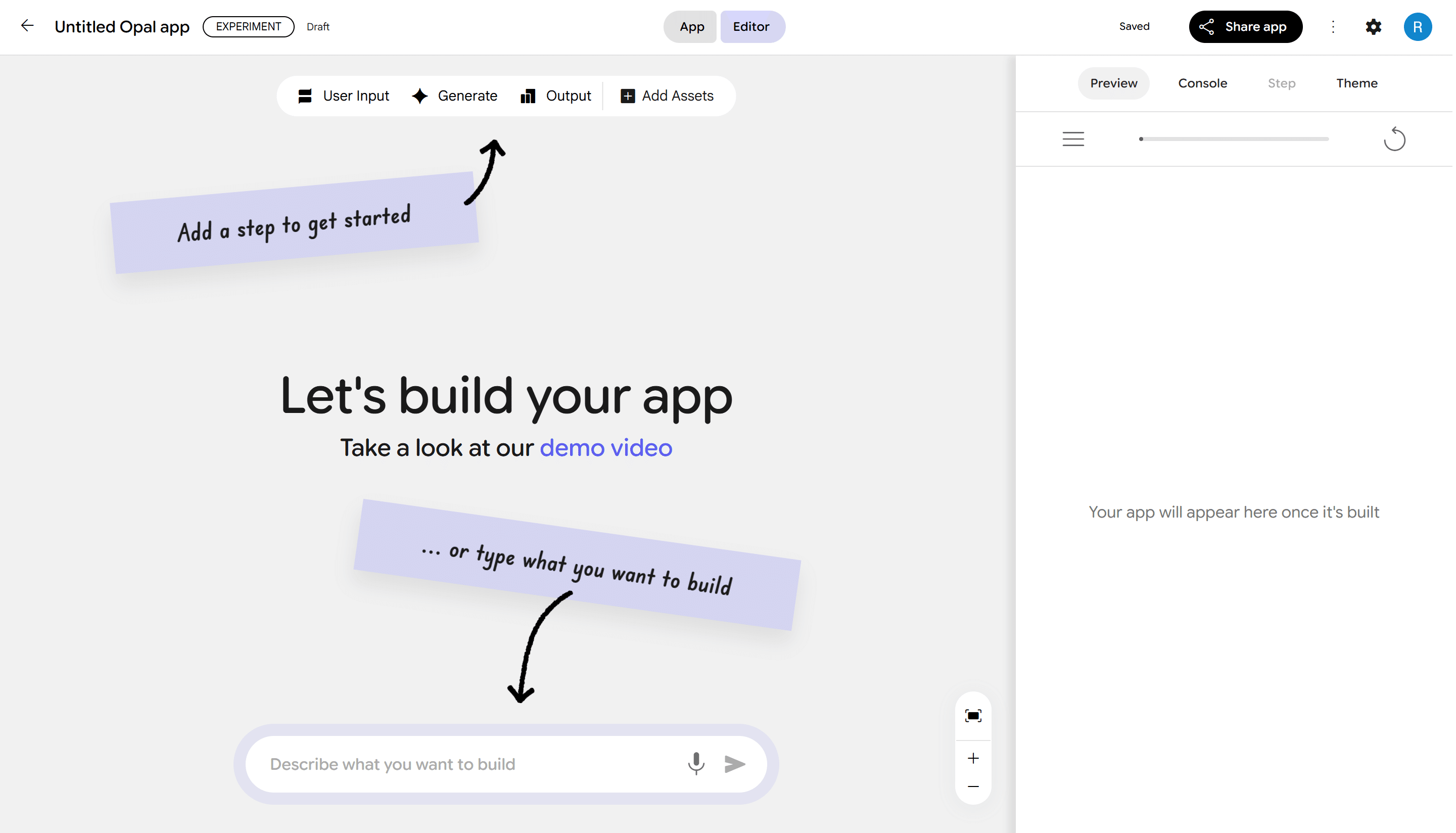Click the back arrow icon
The image size is (1456, 833).
point(27,26)
